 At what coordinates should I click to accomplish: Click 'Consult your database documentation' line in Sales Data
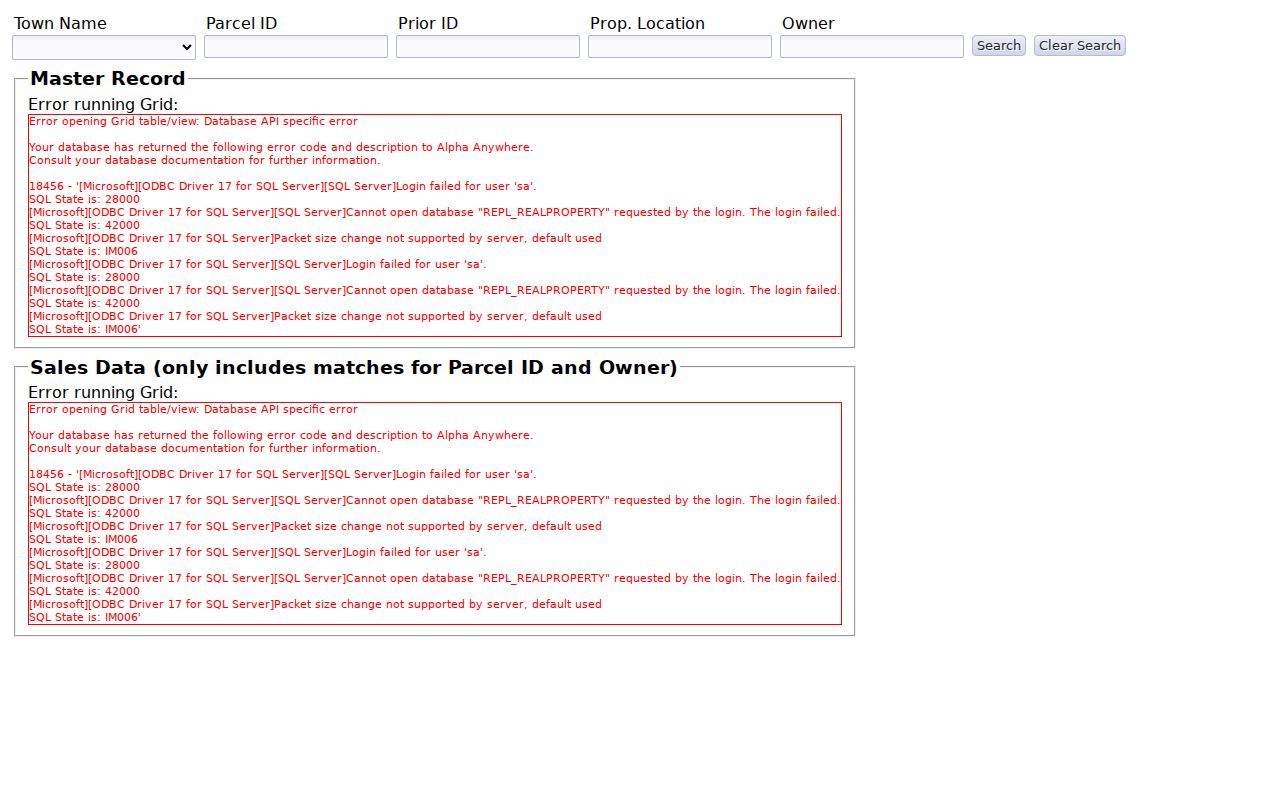tap(204, 448)
